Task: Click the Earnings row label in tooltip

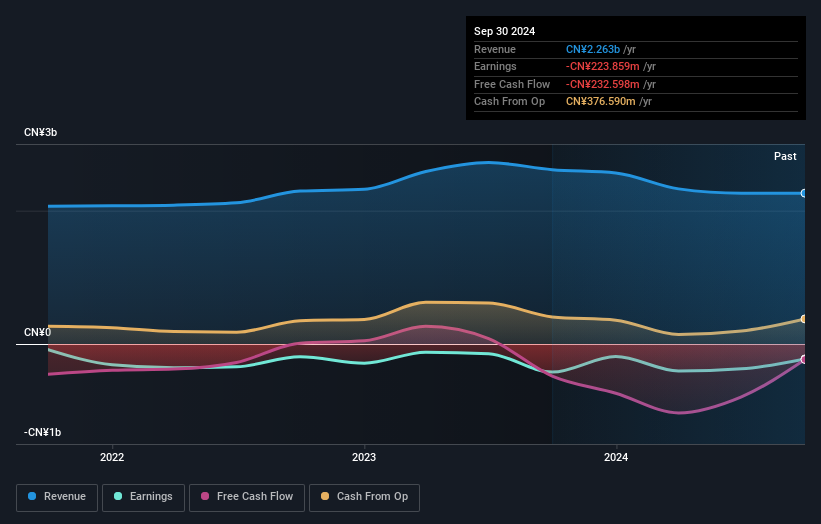Action: click(495, 66)
